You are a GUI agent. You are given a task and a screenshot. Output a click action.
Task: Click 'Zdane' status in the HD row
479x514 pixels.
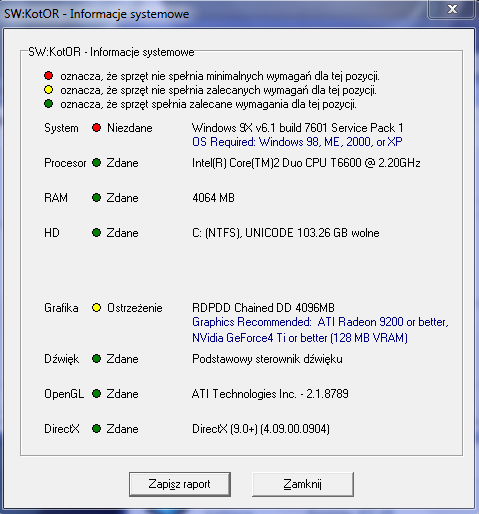(x=122, y=233)
